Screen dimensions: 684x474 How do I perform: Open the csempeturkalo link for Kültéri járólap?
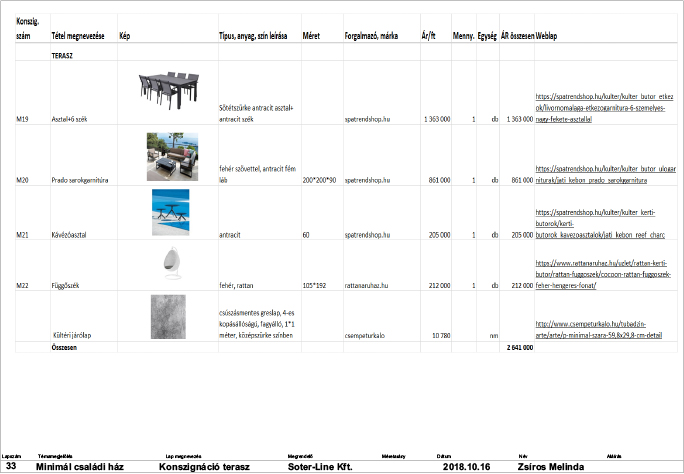600,329
